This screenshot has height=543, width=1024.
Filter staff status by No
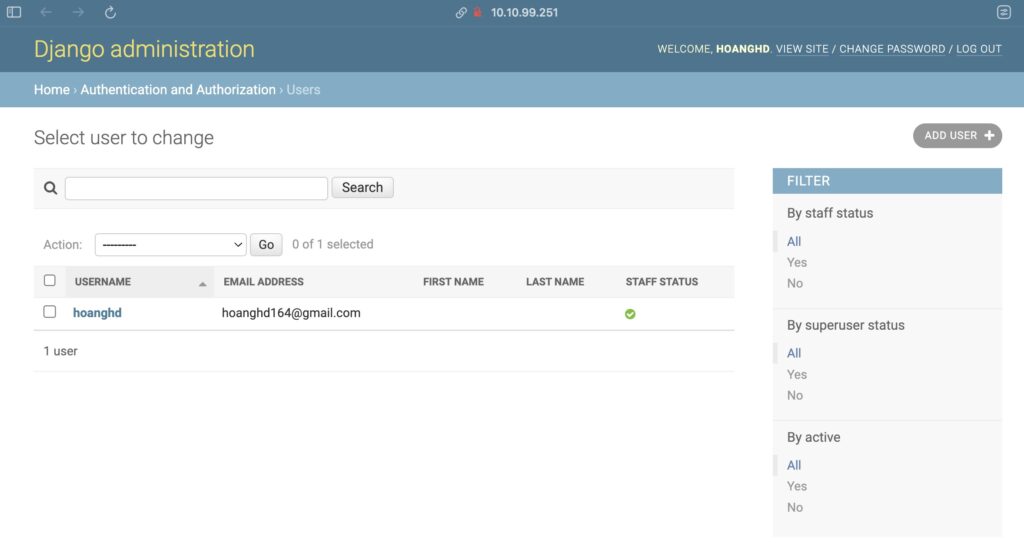tap(795, 283)
